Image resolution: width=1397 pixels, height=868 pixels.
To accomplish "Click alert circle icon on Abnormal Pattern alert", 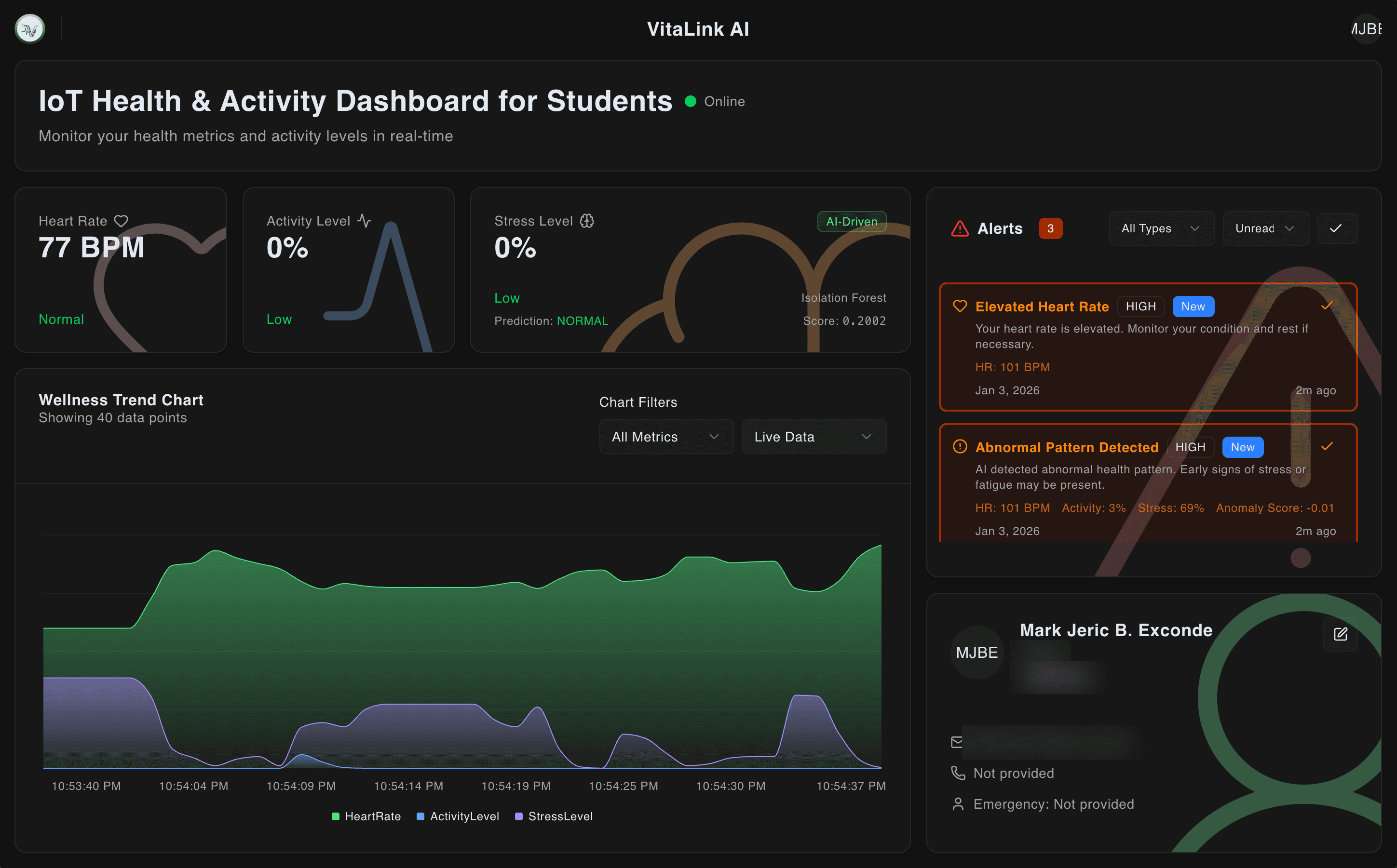I will click(x=960, y=447).
